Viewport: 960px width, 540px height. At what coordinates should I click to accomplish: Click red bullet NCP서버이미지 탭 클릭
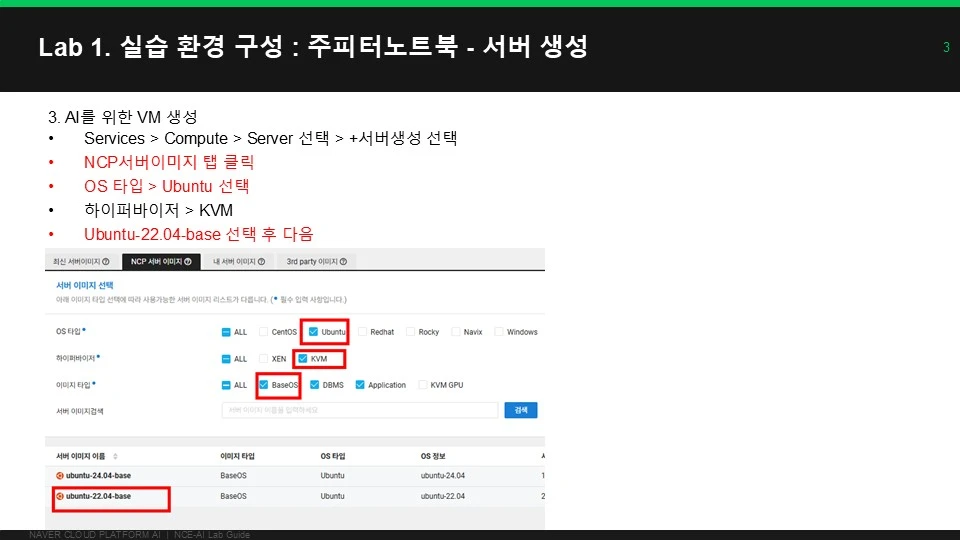pos(169,162)
